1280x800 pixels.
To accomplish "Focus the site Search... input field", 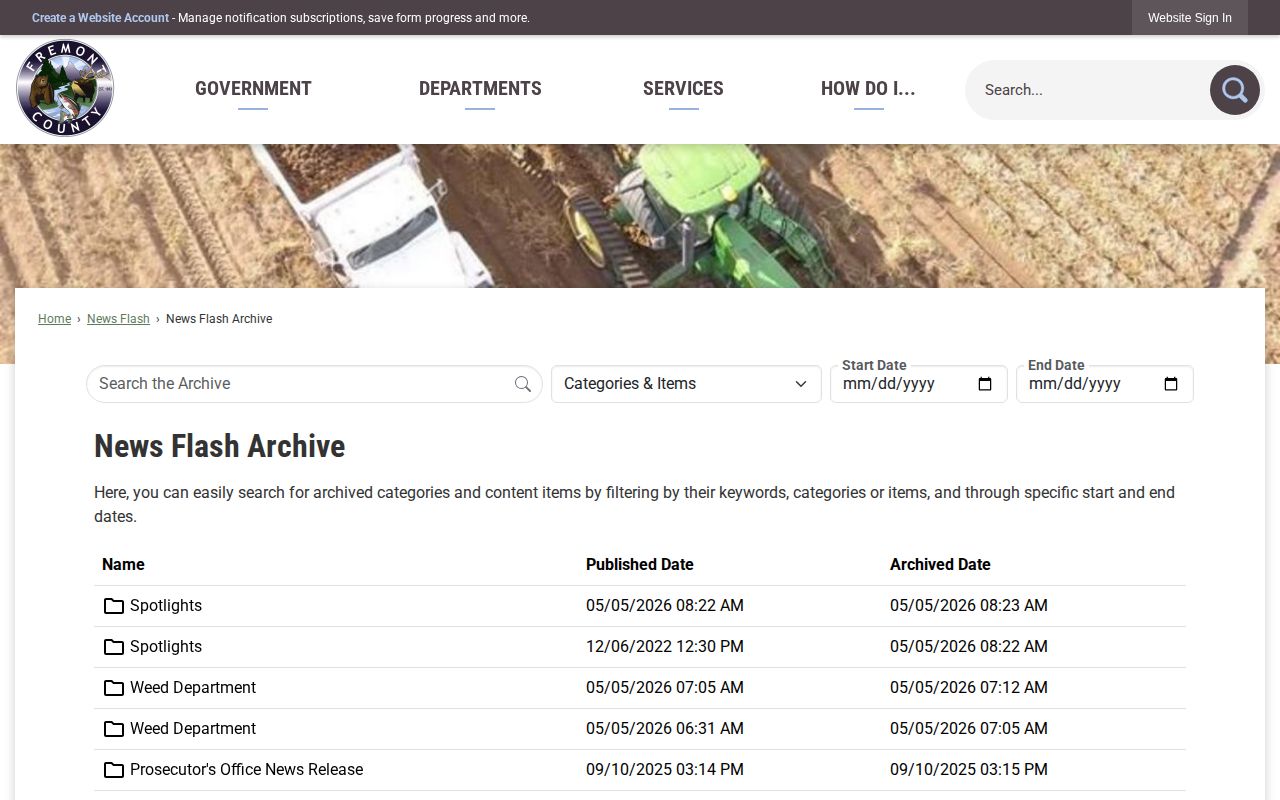I will 1090,90.
